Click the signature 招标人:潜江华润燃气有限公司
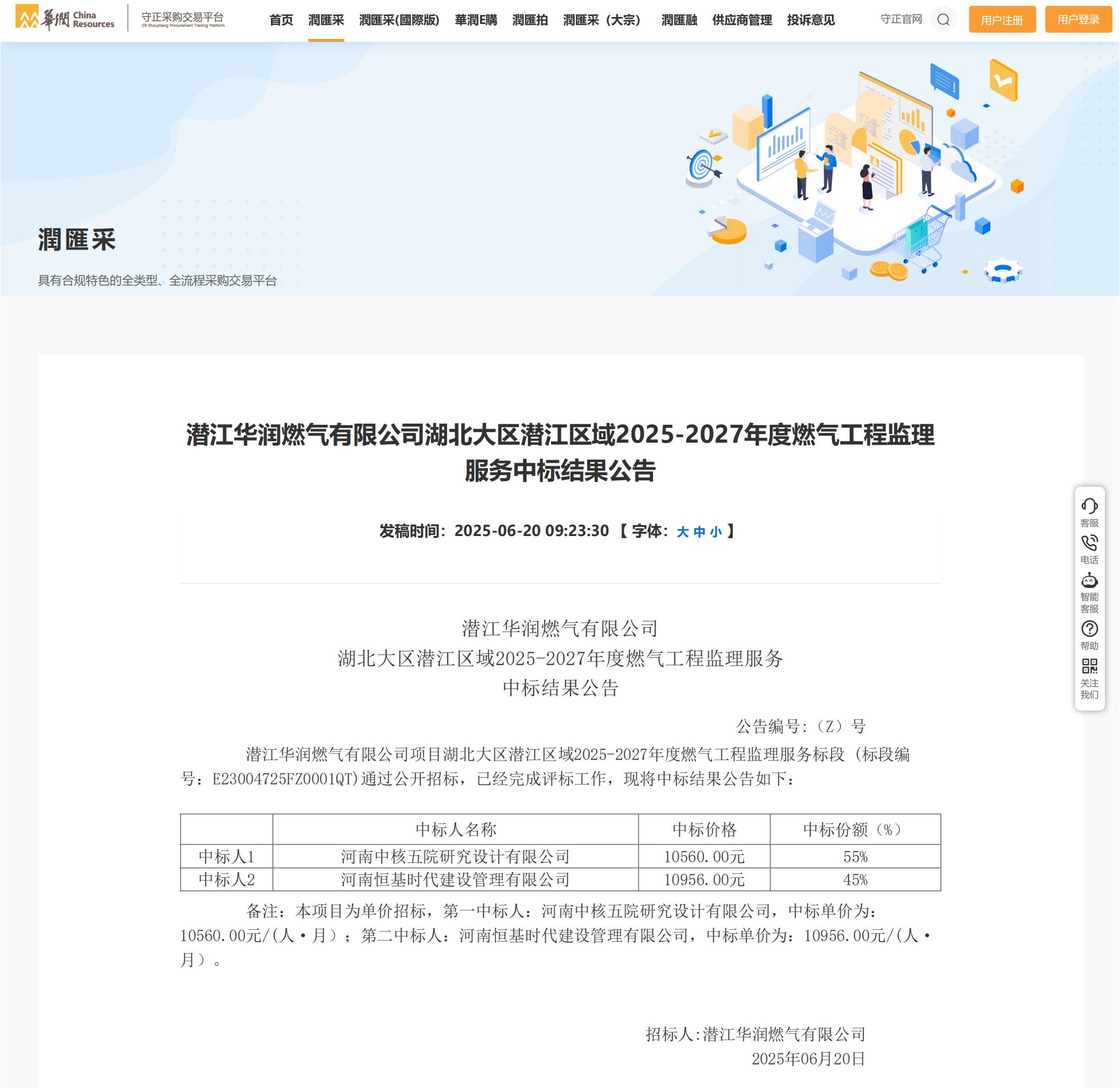The width and height of the screenshot is (1120, 1088). (x=755, y=1034)
